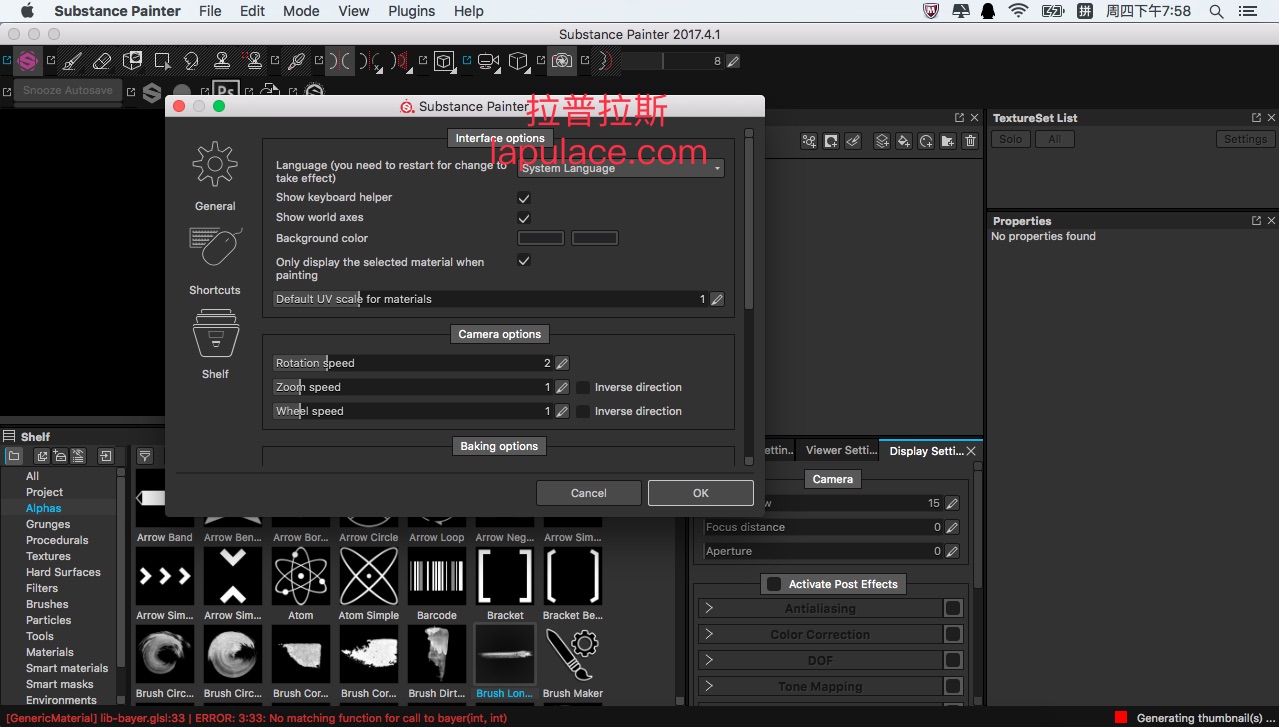Toggle the DOF effect checkbox
This screenshot has height=727, width=1279.
point(953,660)
